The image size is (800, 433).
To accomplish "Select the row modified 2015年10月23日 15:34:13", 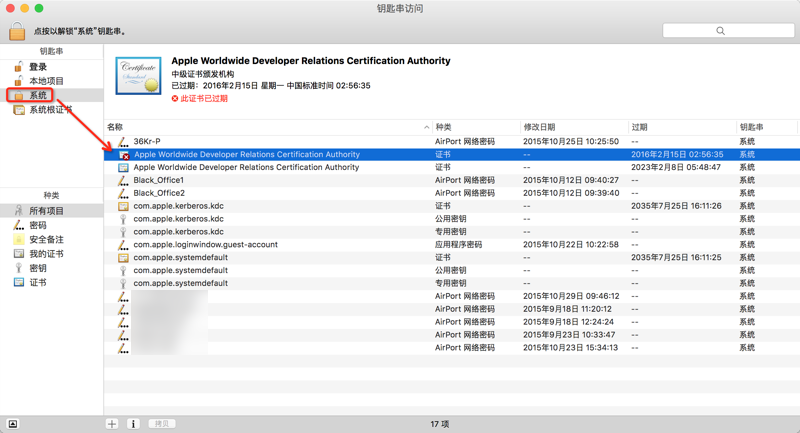I will tap(452, 347).
